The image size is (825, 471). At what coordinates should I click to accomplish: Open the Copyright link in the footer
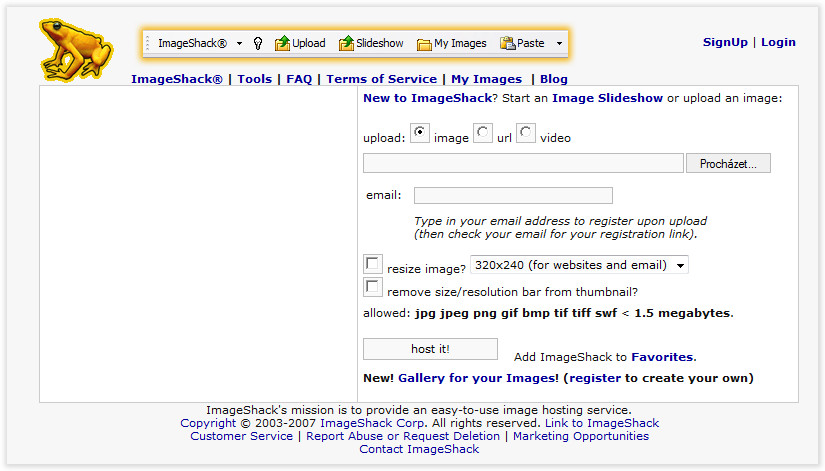coord(208,423)
